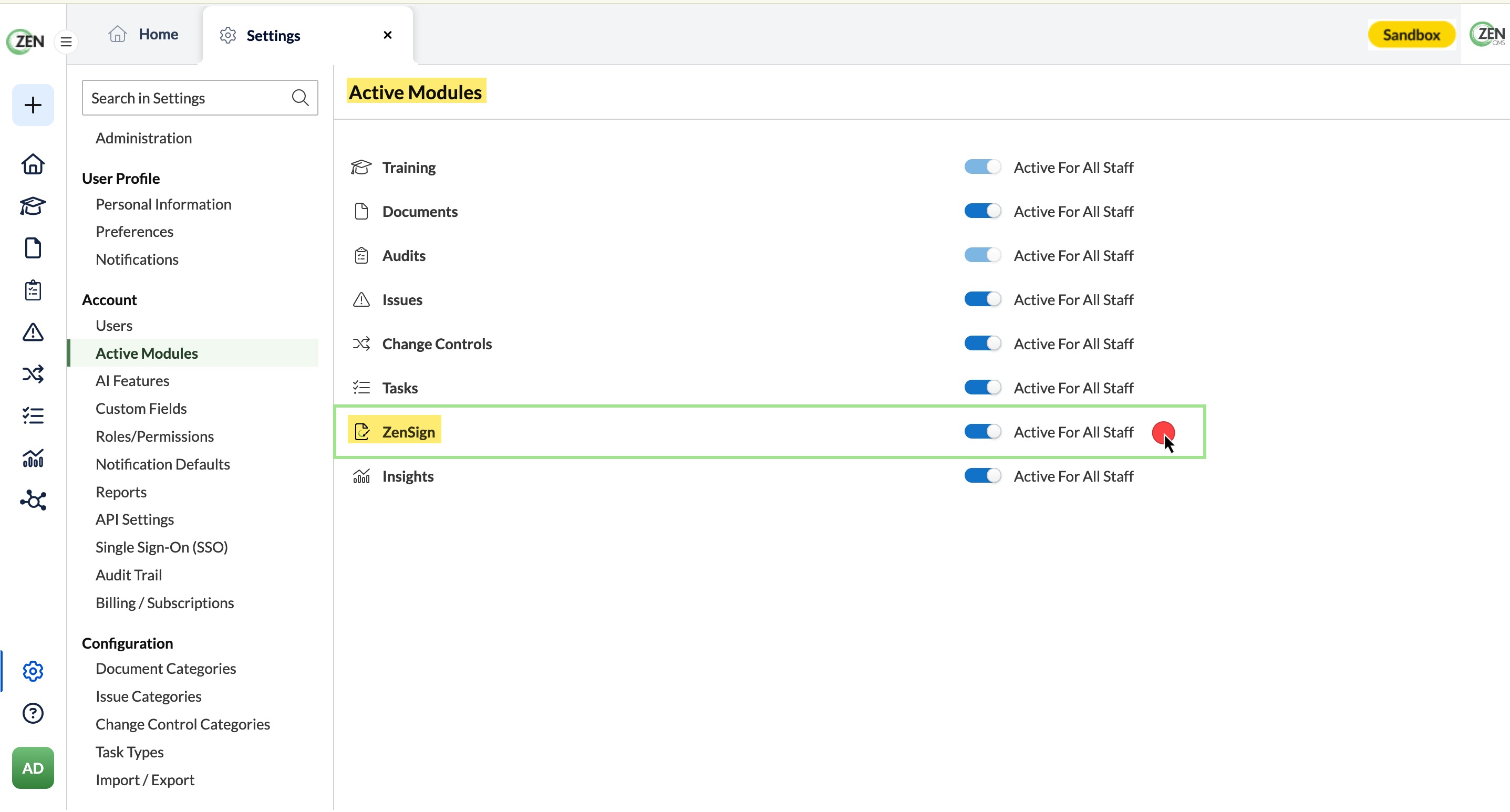Image resolution: width=1510 pixels, height=812 pixels.
Task: Switch to the Home tab
Action: click(x=143, y=34)
